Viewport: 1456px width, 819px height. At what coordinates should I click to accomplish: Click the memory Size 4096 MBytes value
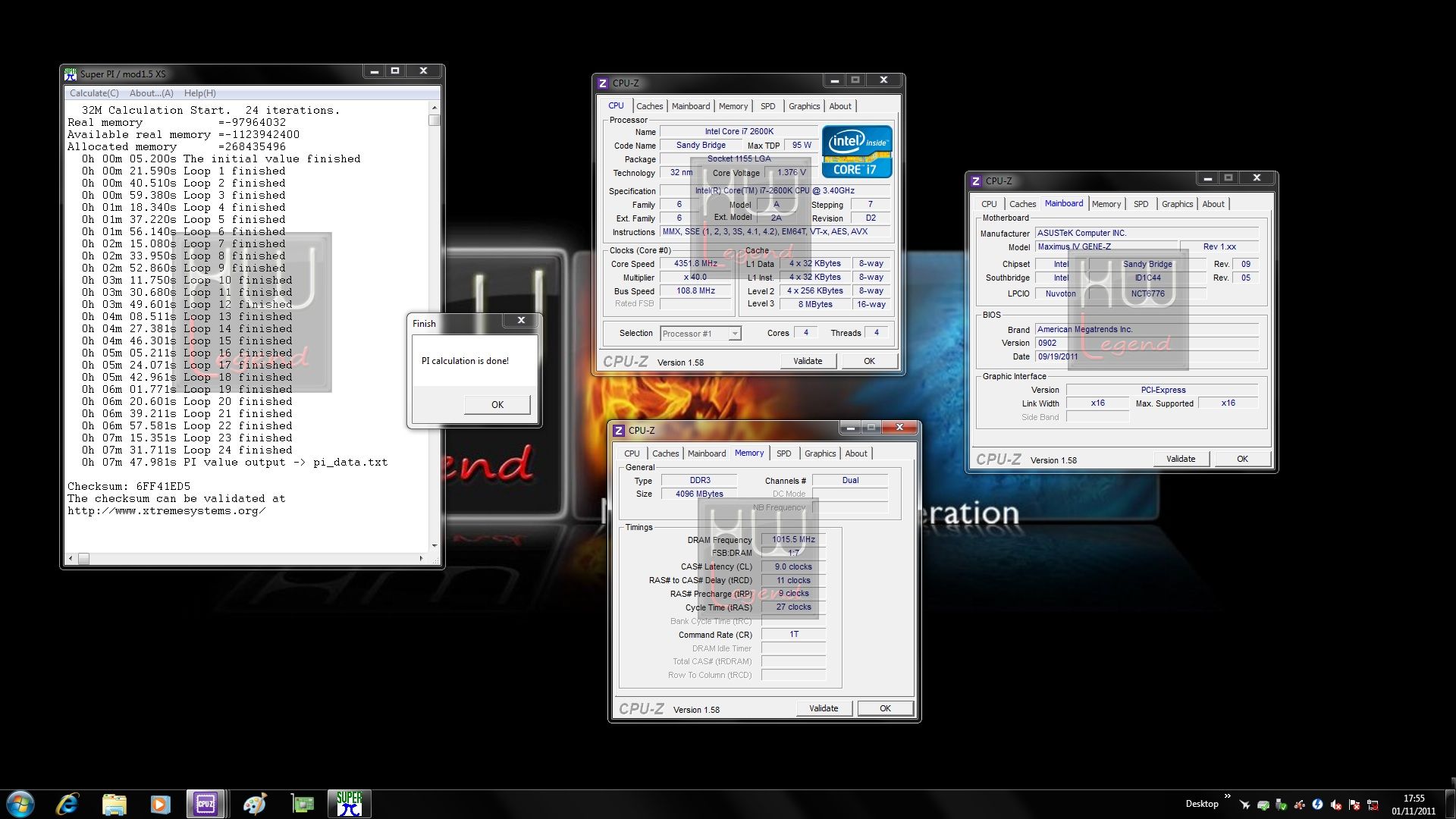(698, 494)
